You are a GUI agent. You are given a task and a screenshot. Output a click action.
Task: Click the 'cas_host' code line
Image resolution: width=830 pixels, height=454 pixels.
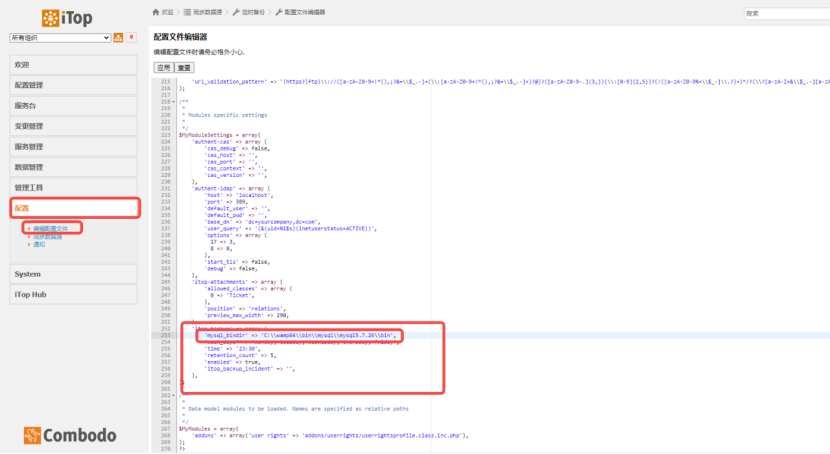230,155
